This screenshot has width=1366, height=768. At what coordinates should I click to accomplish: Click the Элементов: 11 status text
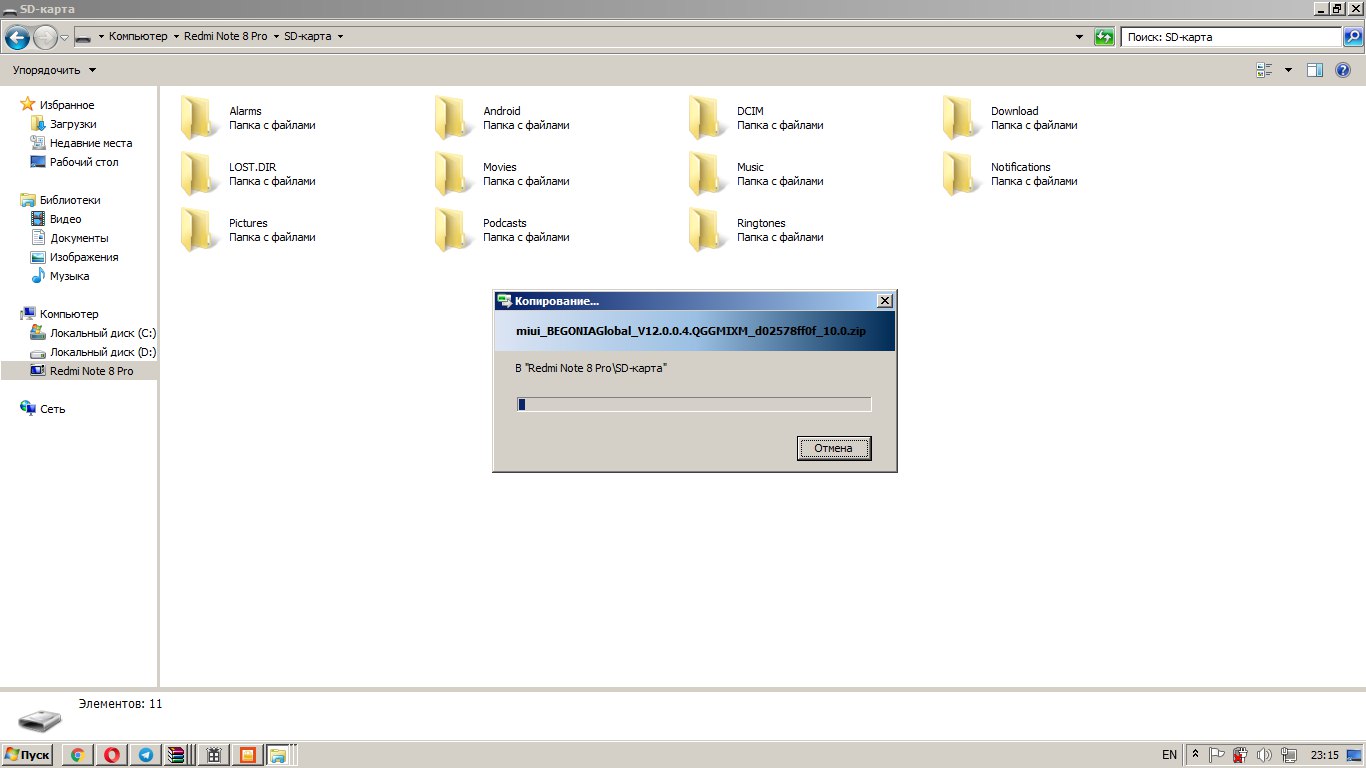pos(120,704)
